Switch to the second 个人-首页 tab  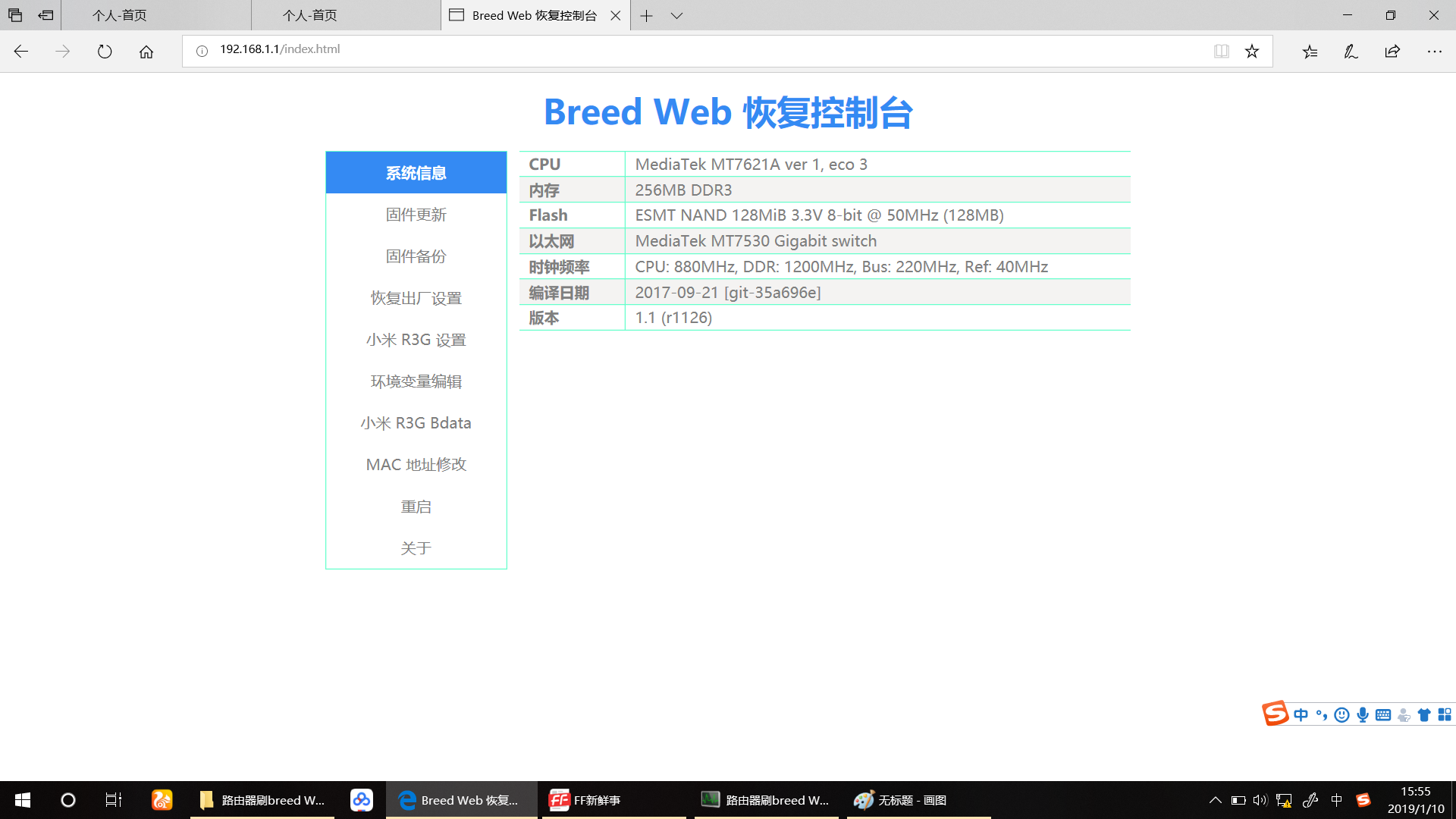tap(346, 15)
